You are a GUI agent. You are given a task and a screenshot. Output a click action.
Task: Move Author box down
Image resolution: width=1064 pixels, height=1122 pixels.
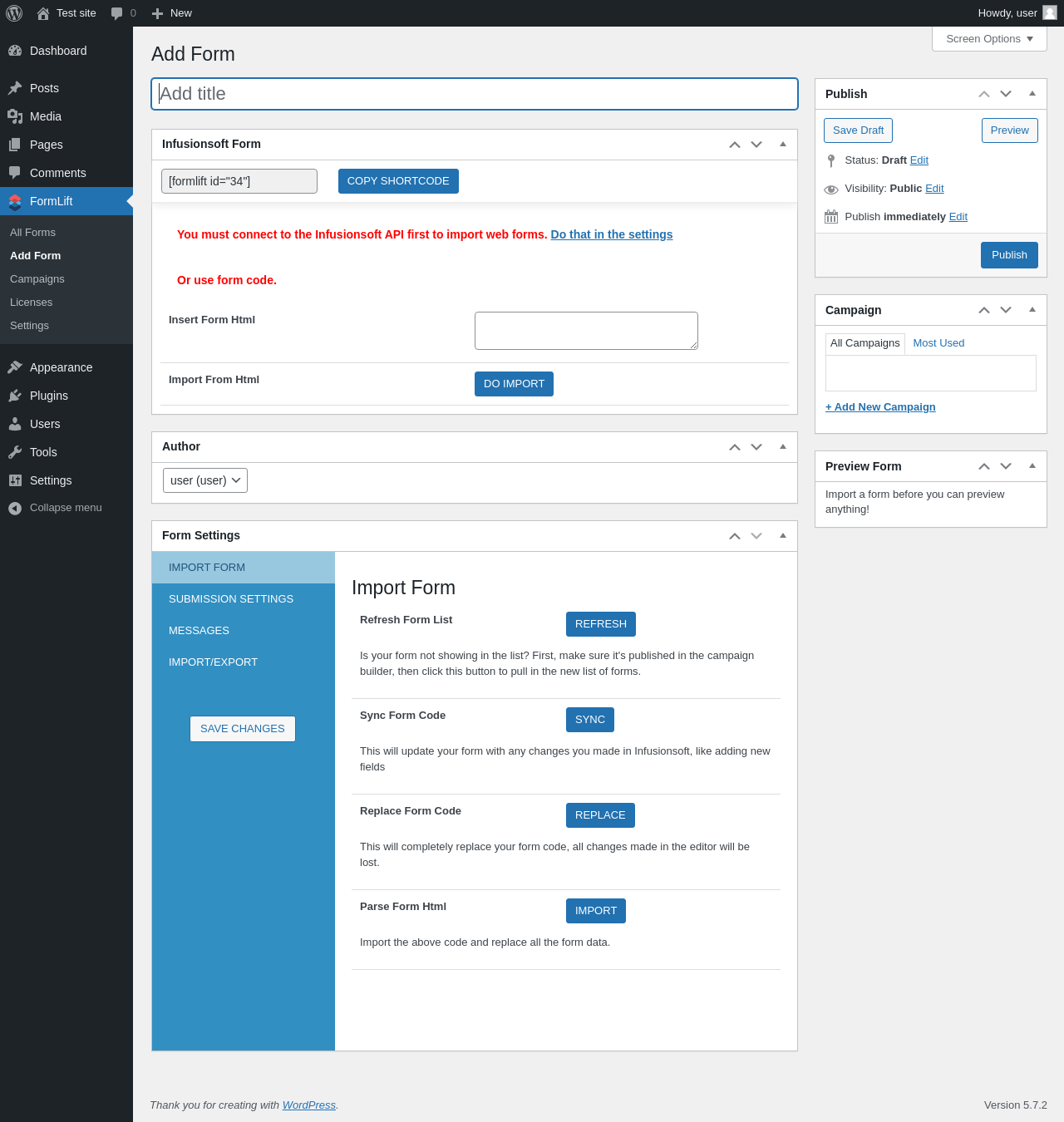756,447
